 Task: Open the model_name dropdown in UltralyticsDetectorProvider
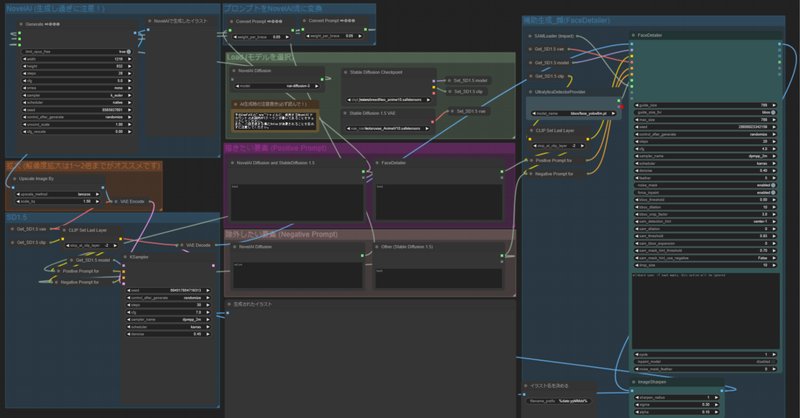(x=573, y=113)
